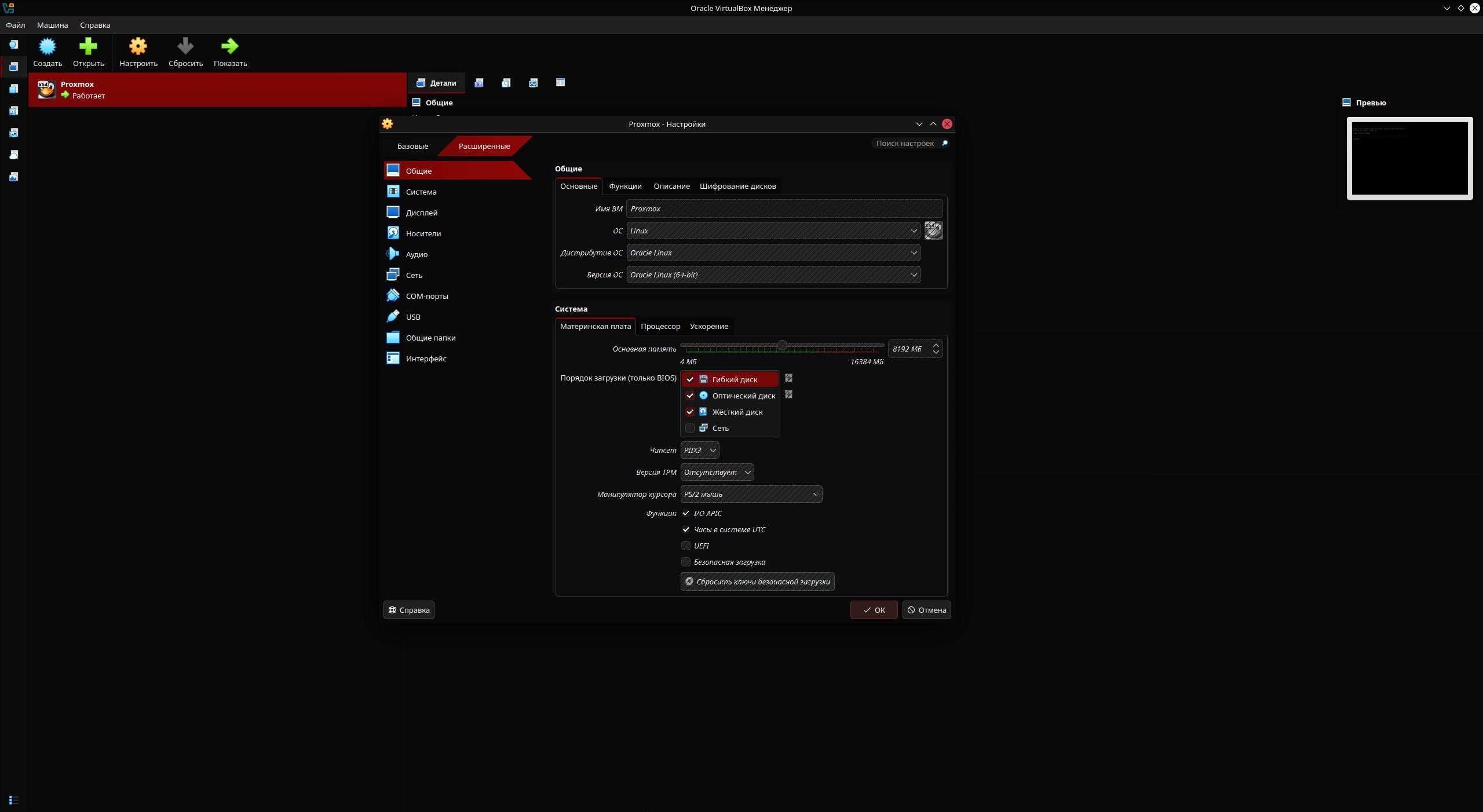
Task: Toggle sidebar labels icon at bottom left
Action: (x=14, y=800)
